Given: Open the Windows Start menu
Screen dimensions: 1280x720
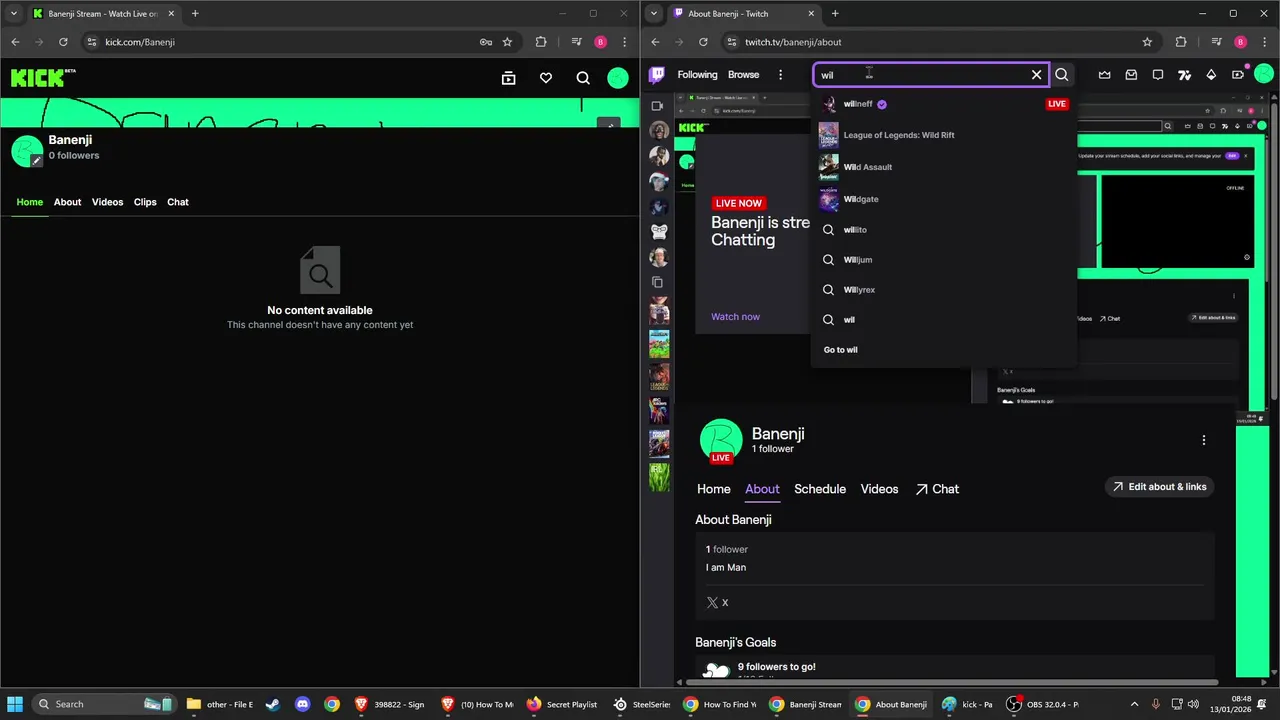Looking at the screenshot, I should pyautogui.click(x=15, y=704).
